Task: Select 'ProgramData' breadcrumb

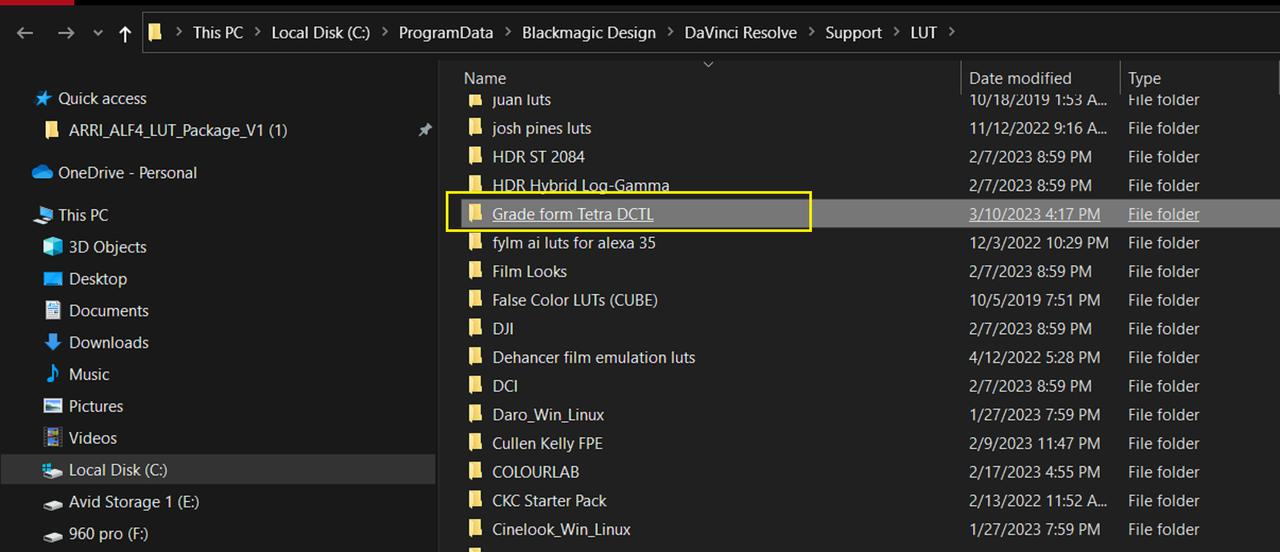Action: (x=446, y=33)
